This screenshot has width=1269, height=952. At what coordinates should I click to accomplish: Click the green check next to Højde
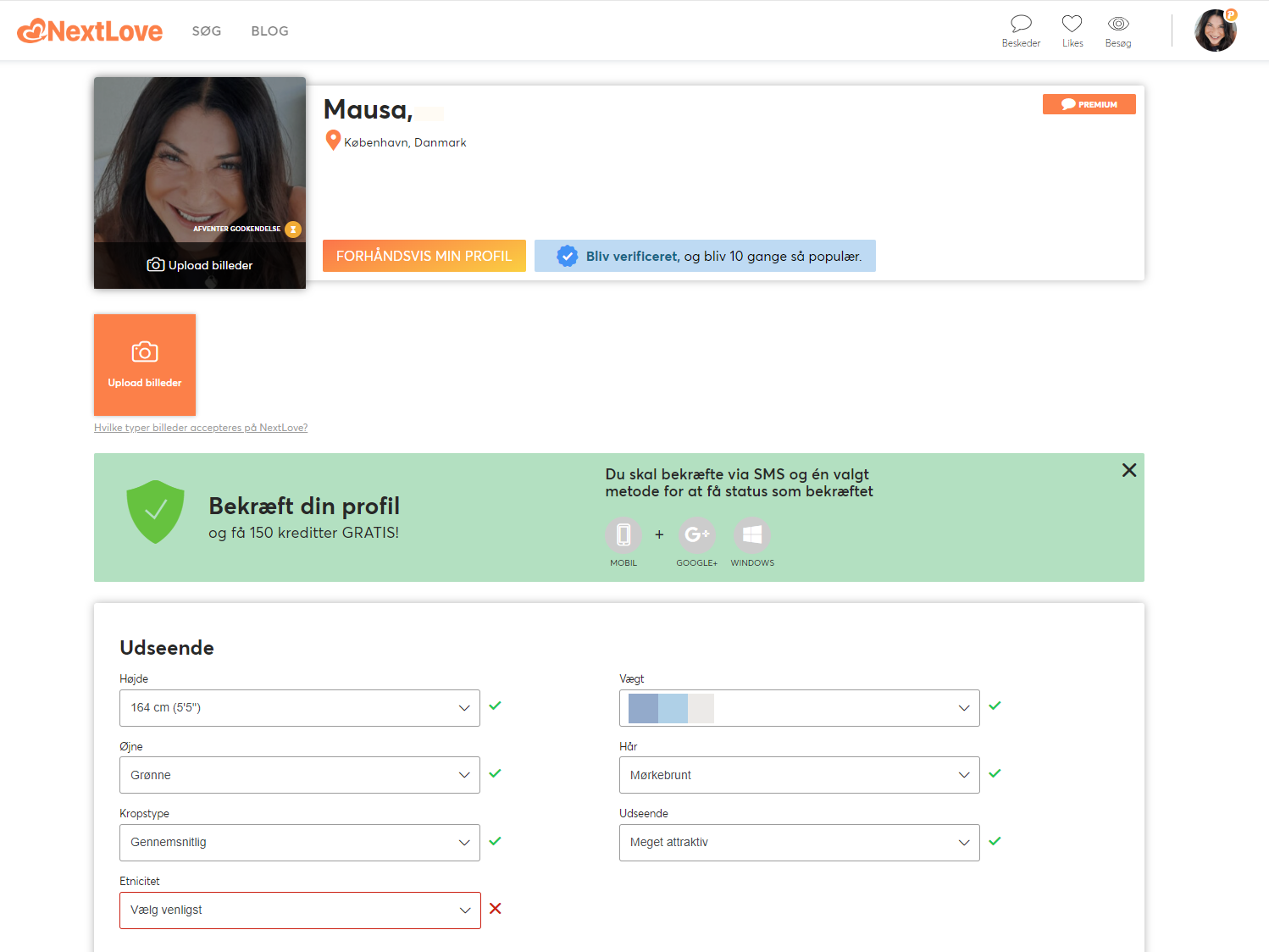click(496, 706)
